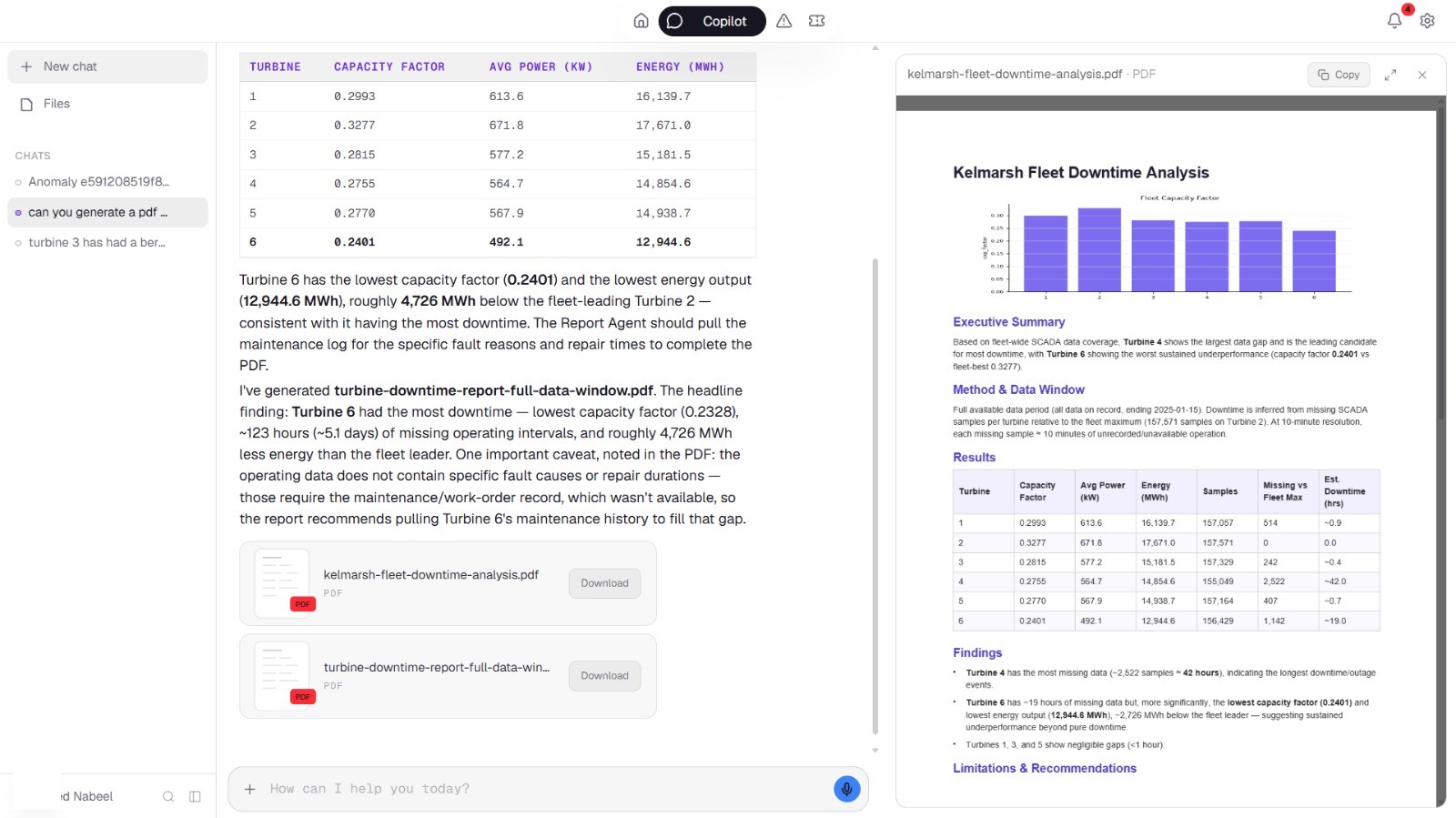The width and height of the screenshot is (1456, 818).
Task: Close the PDF preview panel
Action: click(x=1422, y=75)
